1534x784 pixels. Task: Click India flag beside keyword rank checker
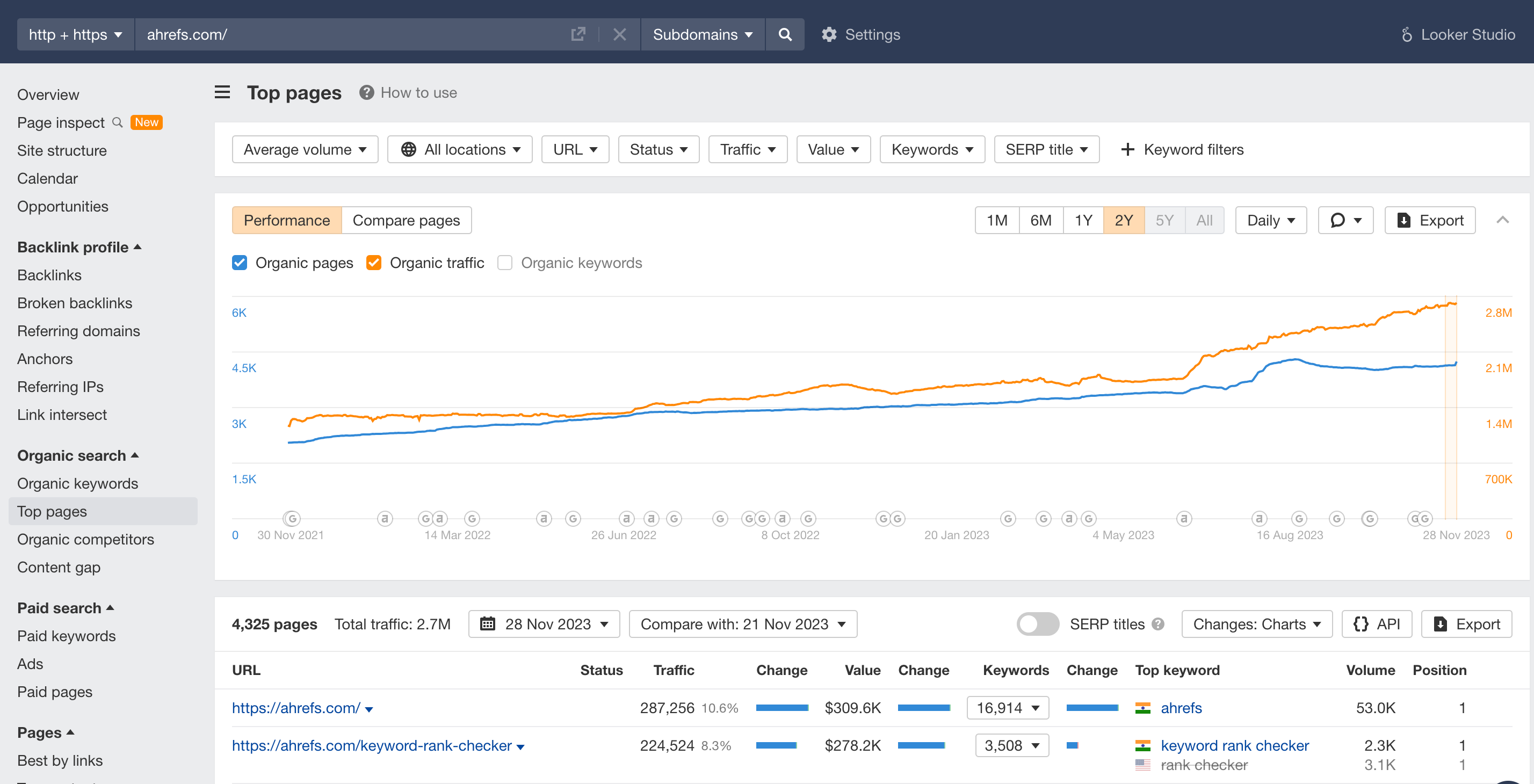click(1142, 745)
